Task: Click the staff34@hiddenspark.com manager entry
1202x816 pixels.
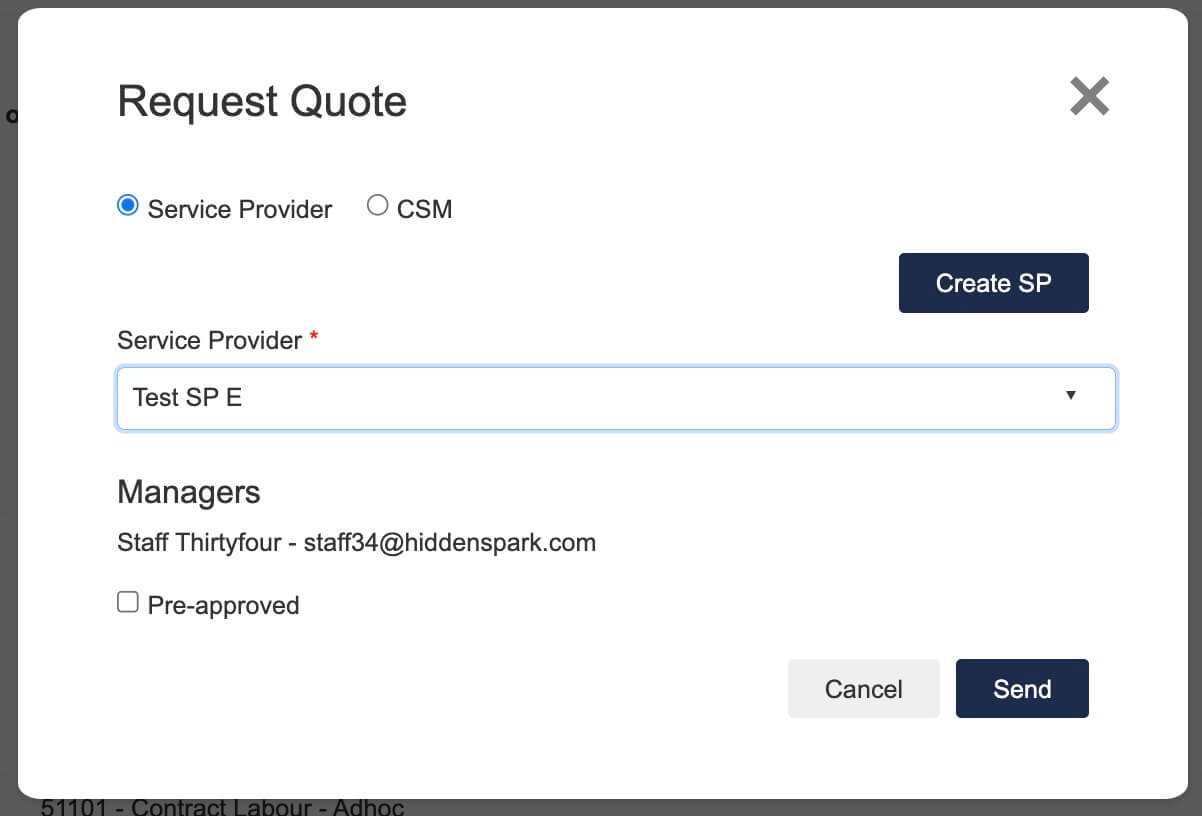Action: (x=356, y=543)
